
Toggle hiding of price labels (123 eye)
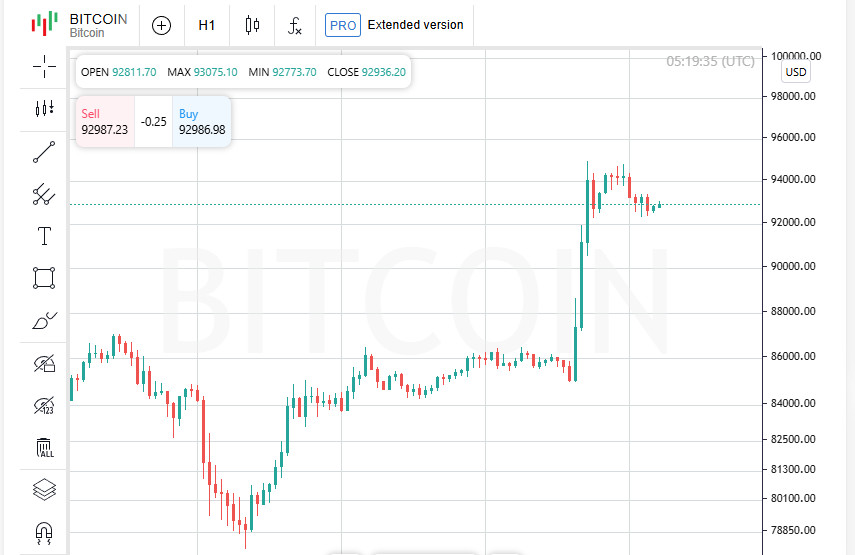coord(44,405)
